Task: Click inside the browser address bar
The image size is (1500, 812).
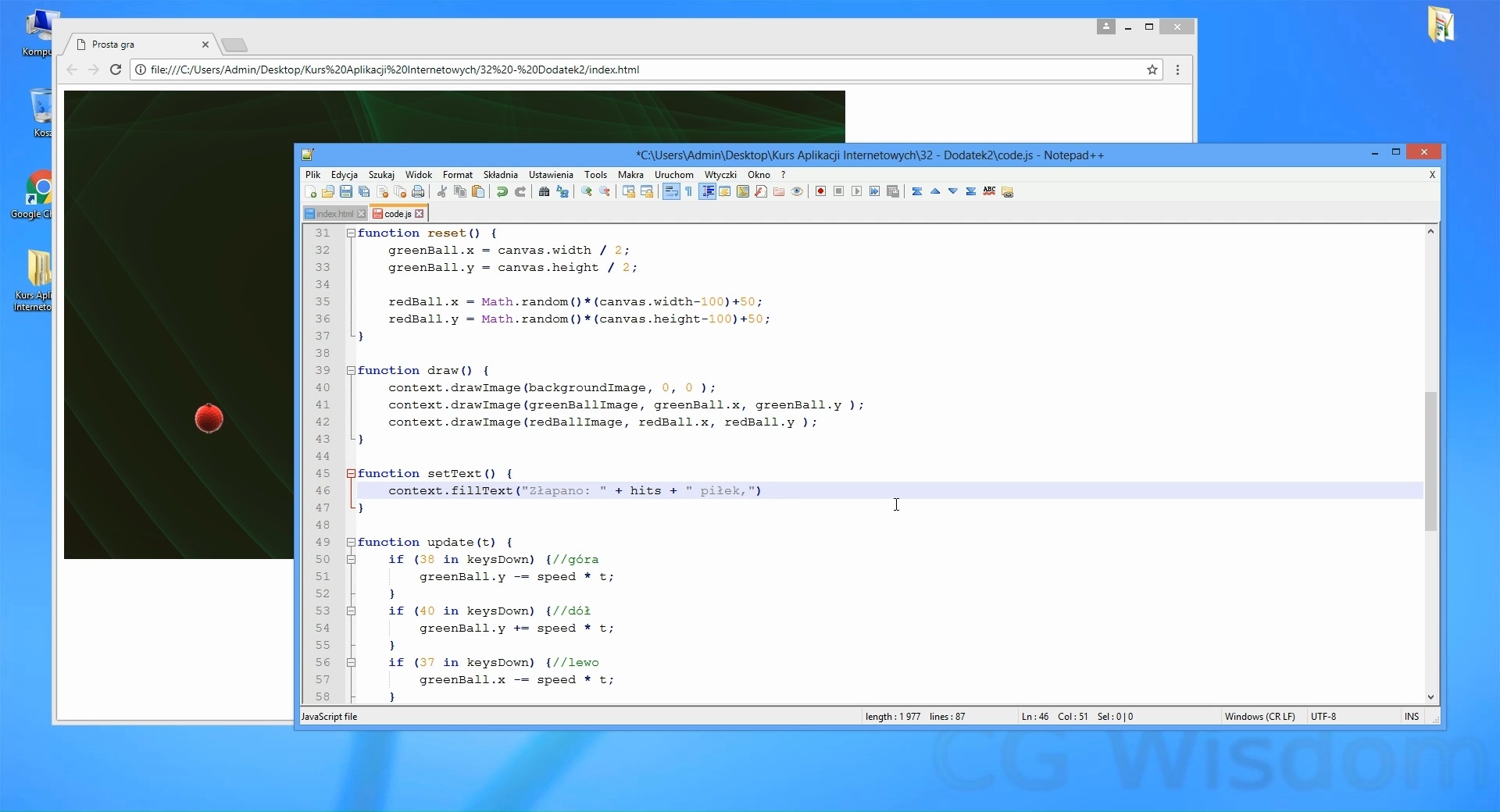Action: tap(547, 69)
